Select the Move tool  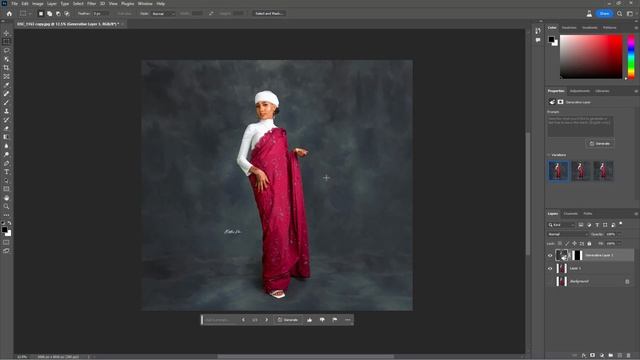[x=6, y=33]
